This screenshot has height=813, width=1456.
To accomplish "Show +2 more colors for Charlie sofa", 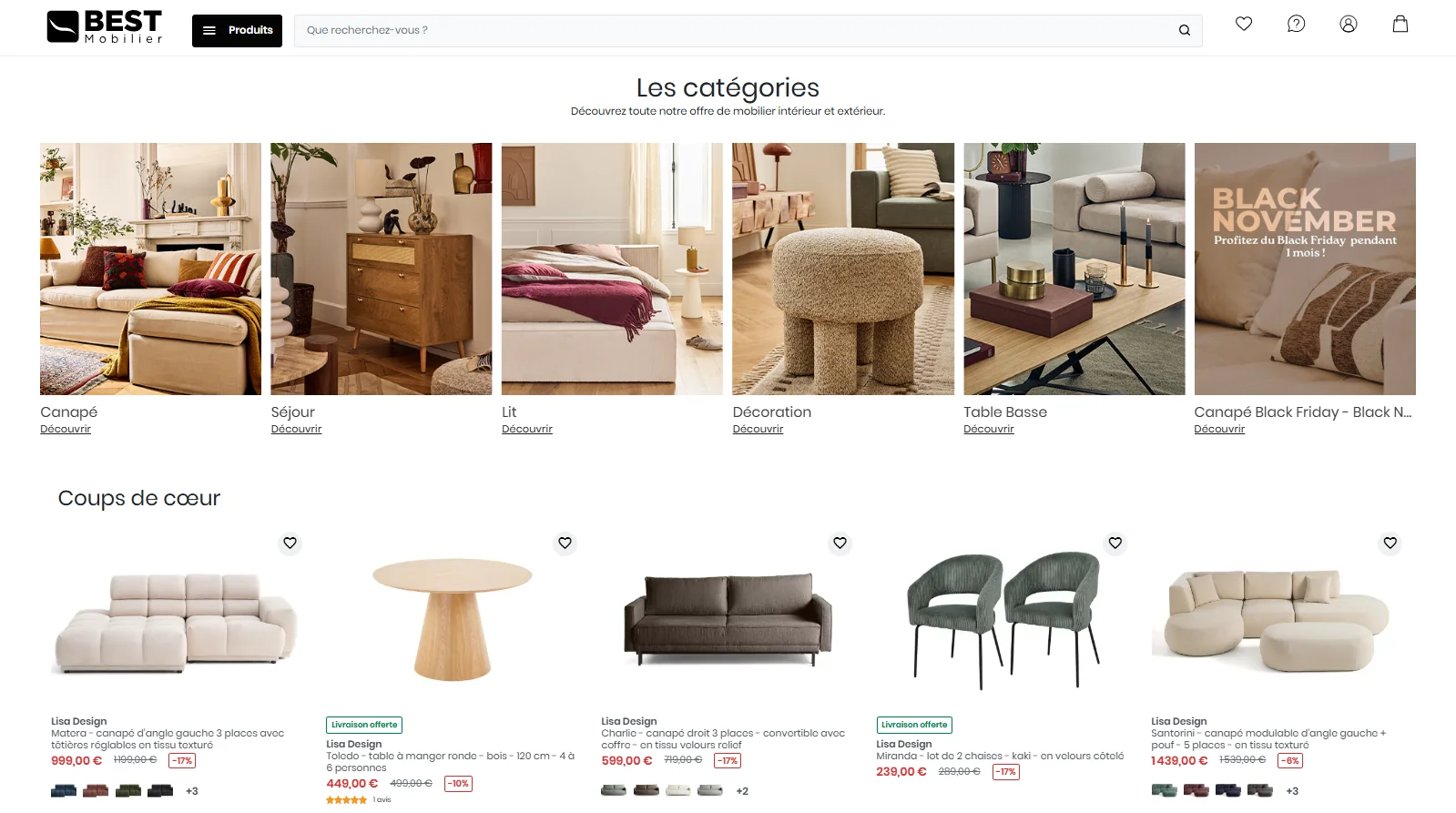I will coord(742,791).
